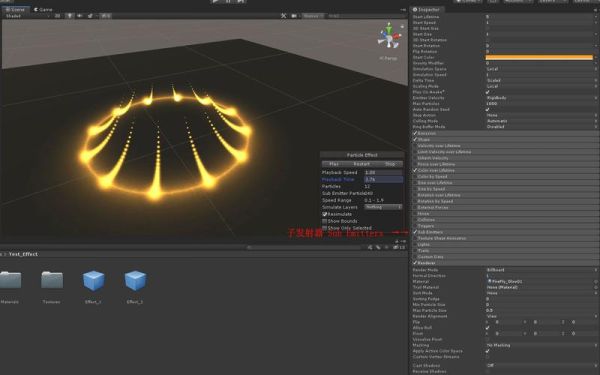Viewport: 600px width, 375px height.
Task: Enable the Show Bounds checkbox
Action: [324, 221]
